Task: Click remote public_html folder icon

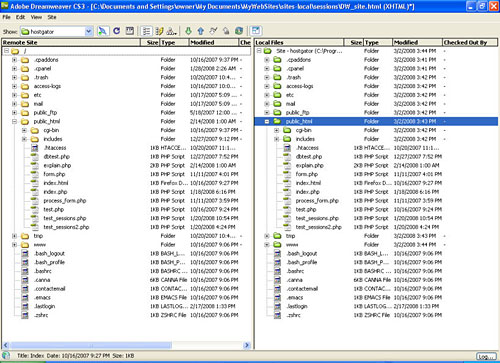Action: pyautogui.click(x=25, y=121)
